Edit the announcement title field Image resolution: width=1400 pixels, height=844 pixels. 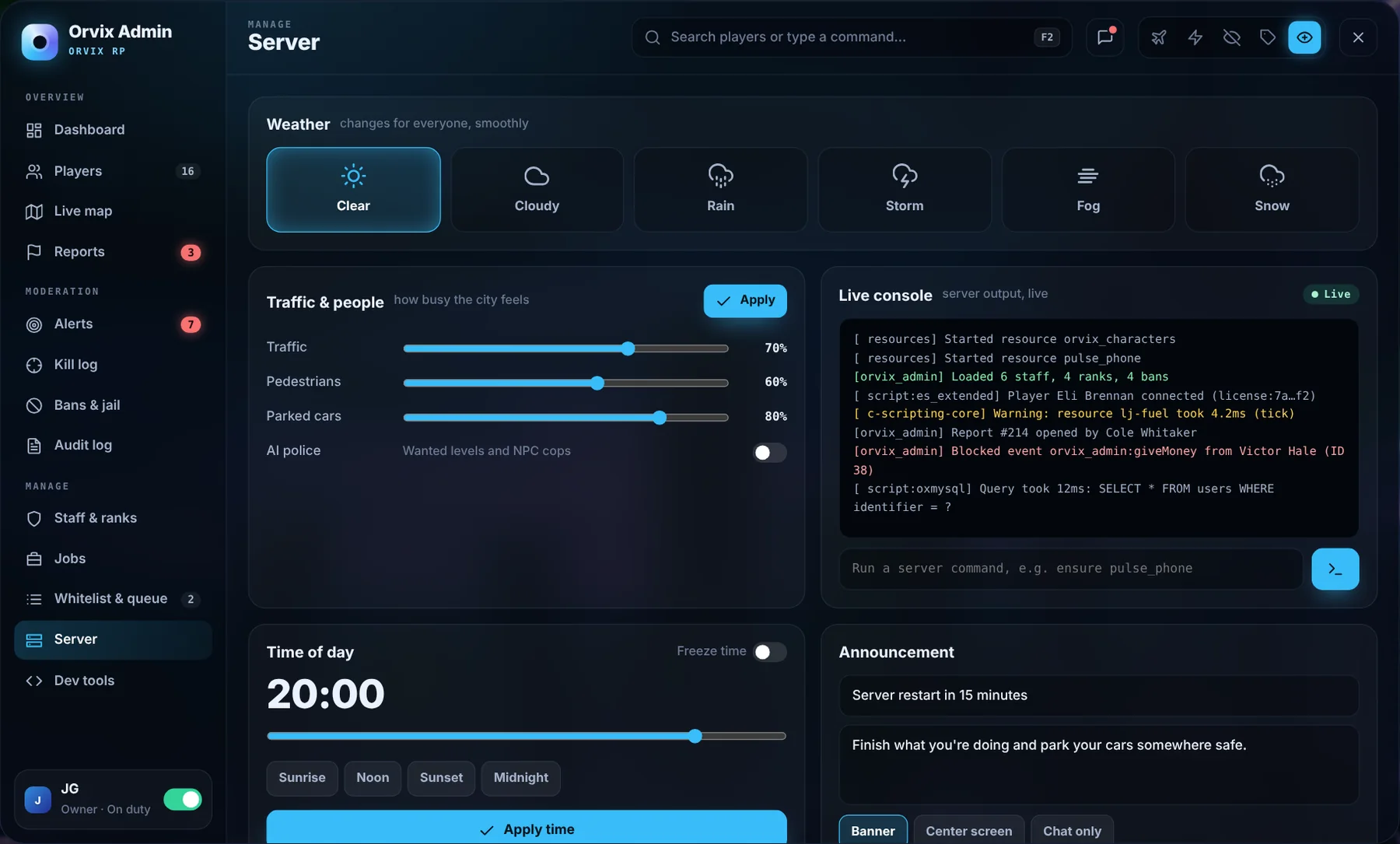tap(1098, 695)
